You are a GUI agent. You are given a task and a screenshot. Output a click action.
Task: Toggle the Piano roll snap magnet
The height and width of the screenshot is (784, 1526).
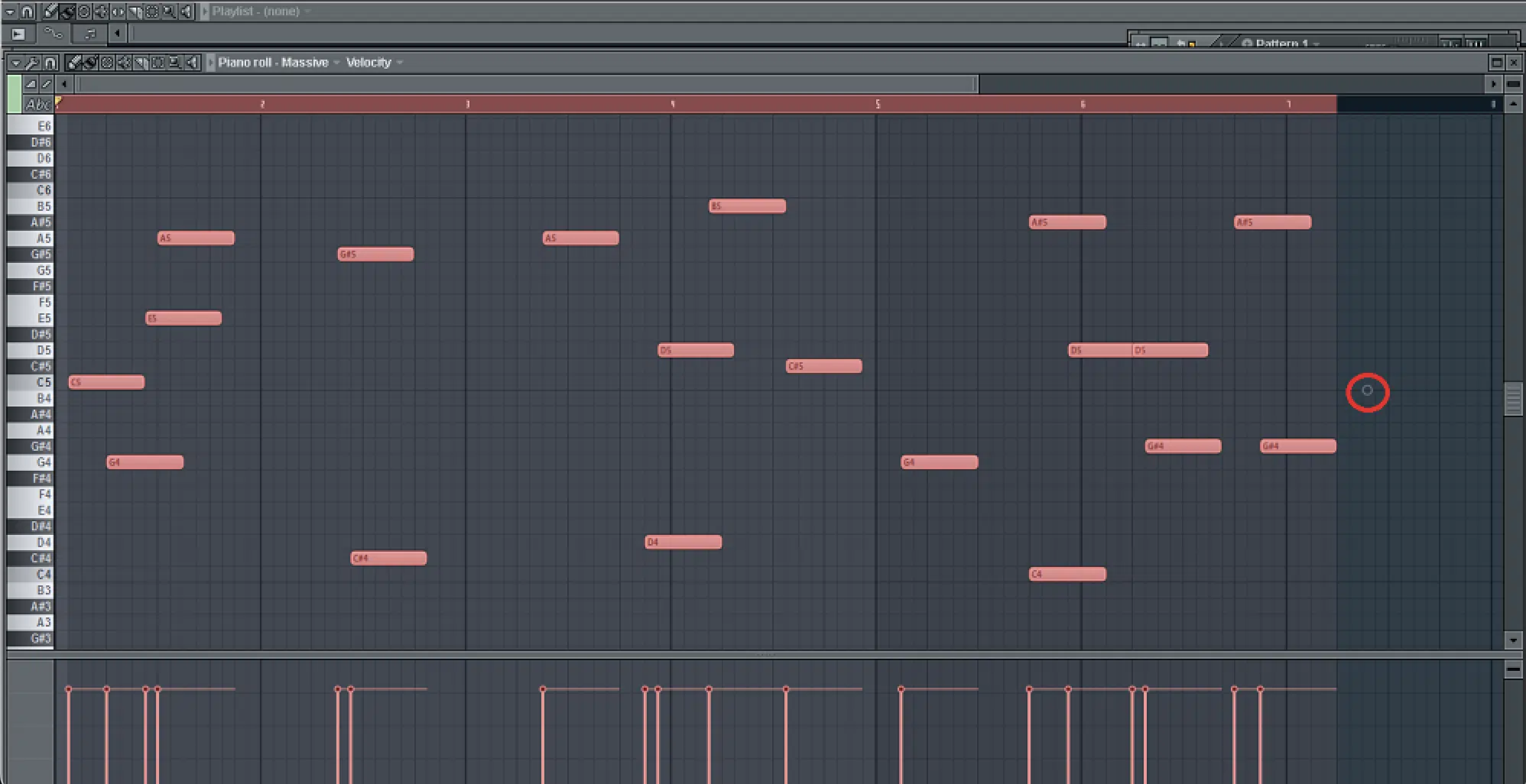click(50, 63)
